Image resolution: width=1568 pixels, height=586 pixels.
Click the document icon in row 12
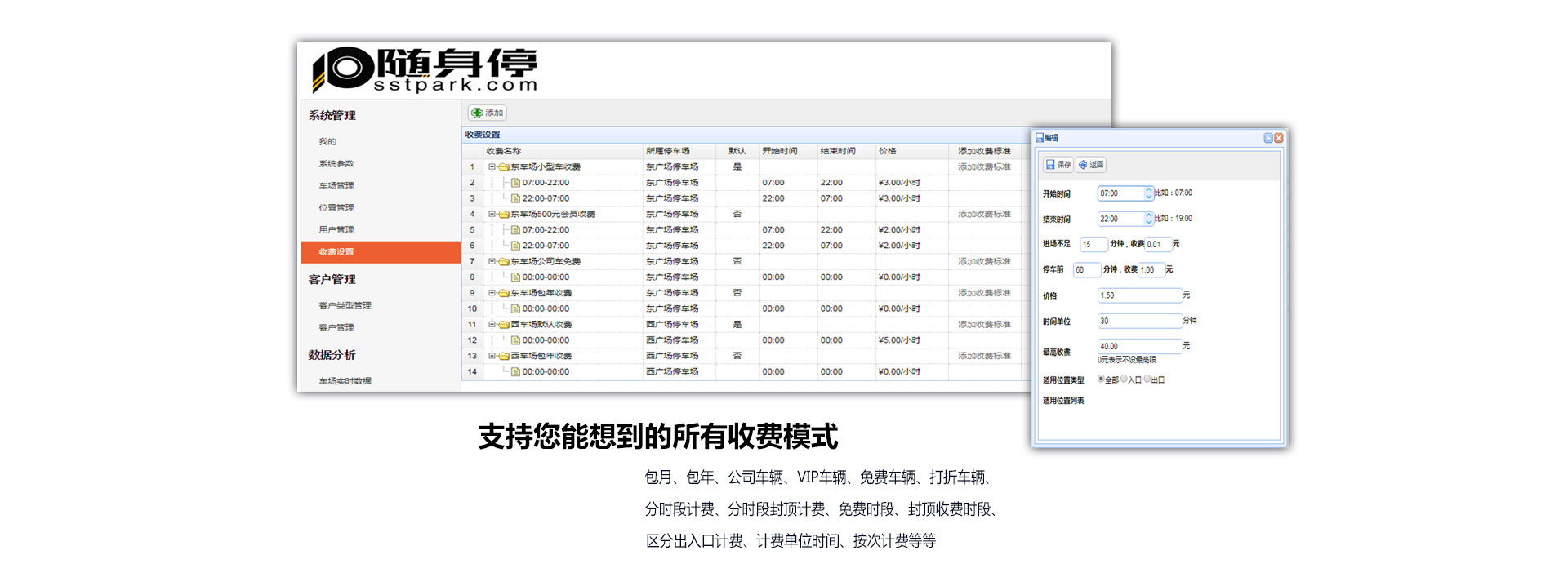click(x=515, y=340)
